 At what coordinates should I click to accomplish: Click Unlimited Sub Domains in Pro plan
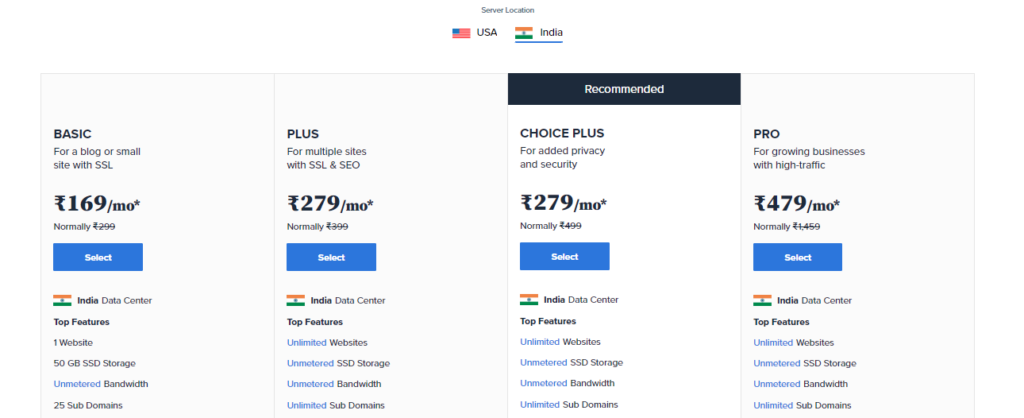[x=773, y=405]
